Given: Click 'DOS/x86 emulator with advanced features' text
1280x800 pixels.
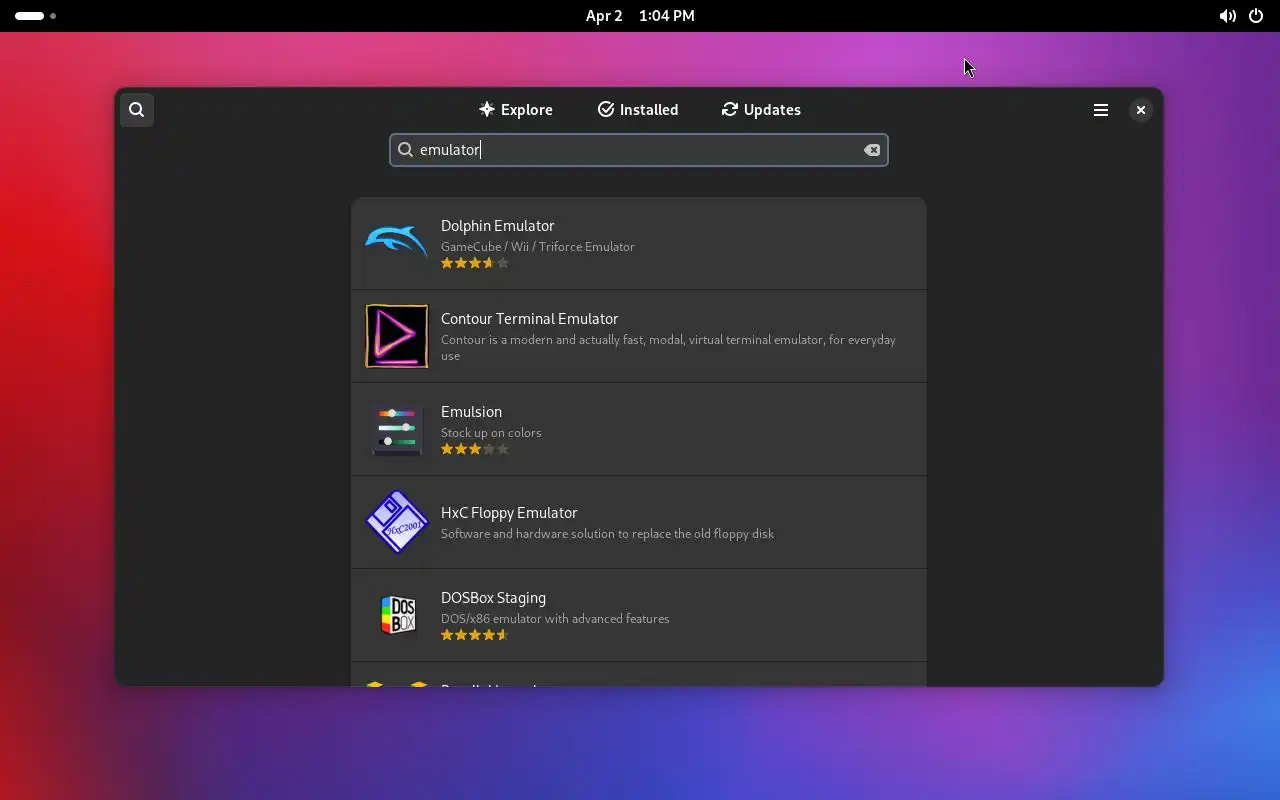Looking at the screenshot, I should click(x=555, y=619).
